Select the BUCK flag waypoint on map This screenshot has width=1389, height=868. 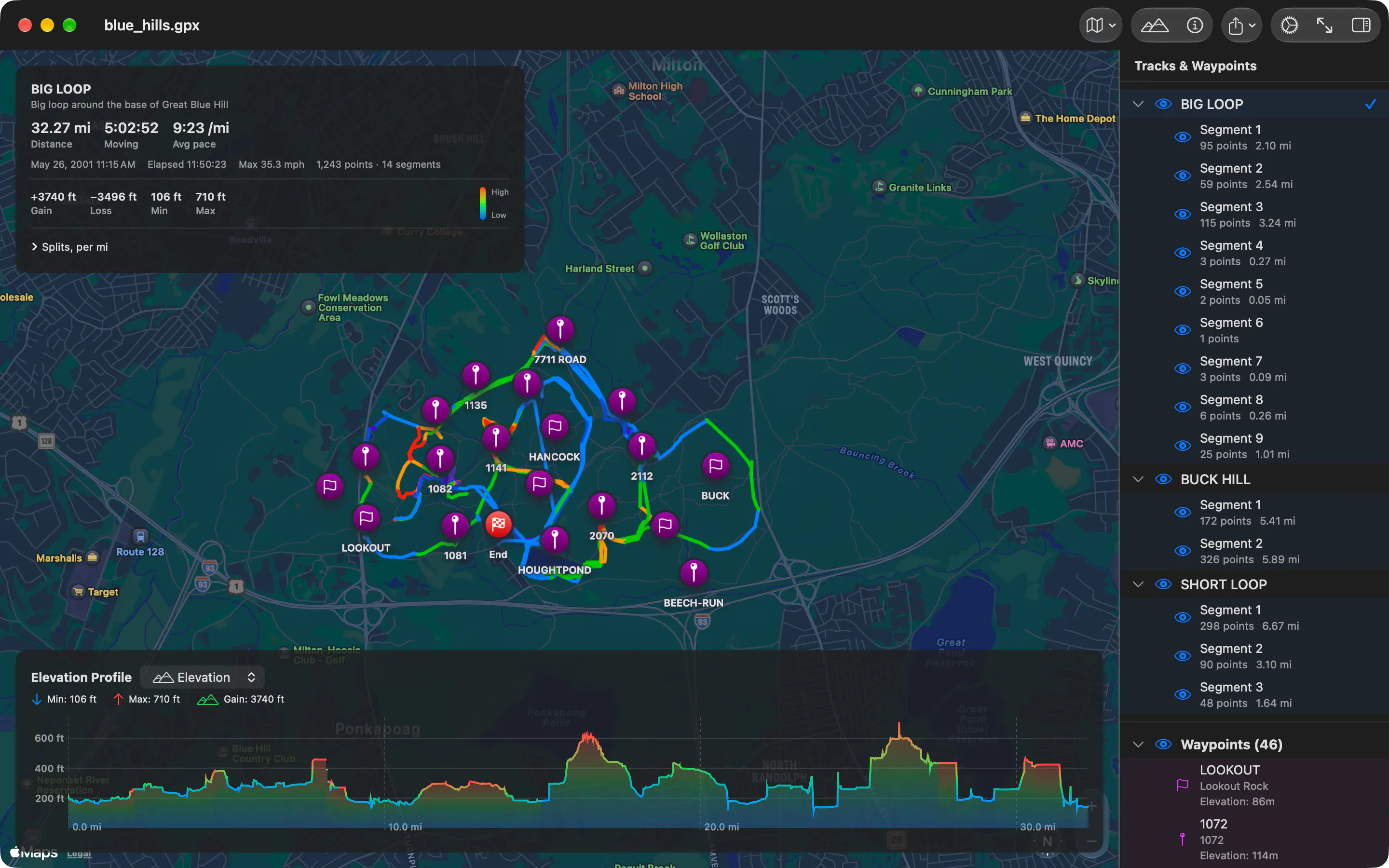716,465
